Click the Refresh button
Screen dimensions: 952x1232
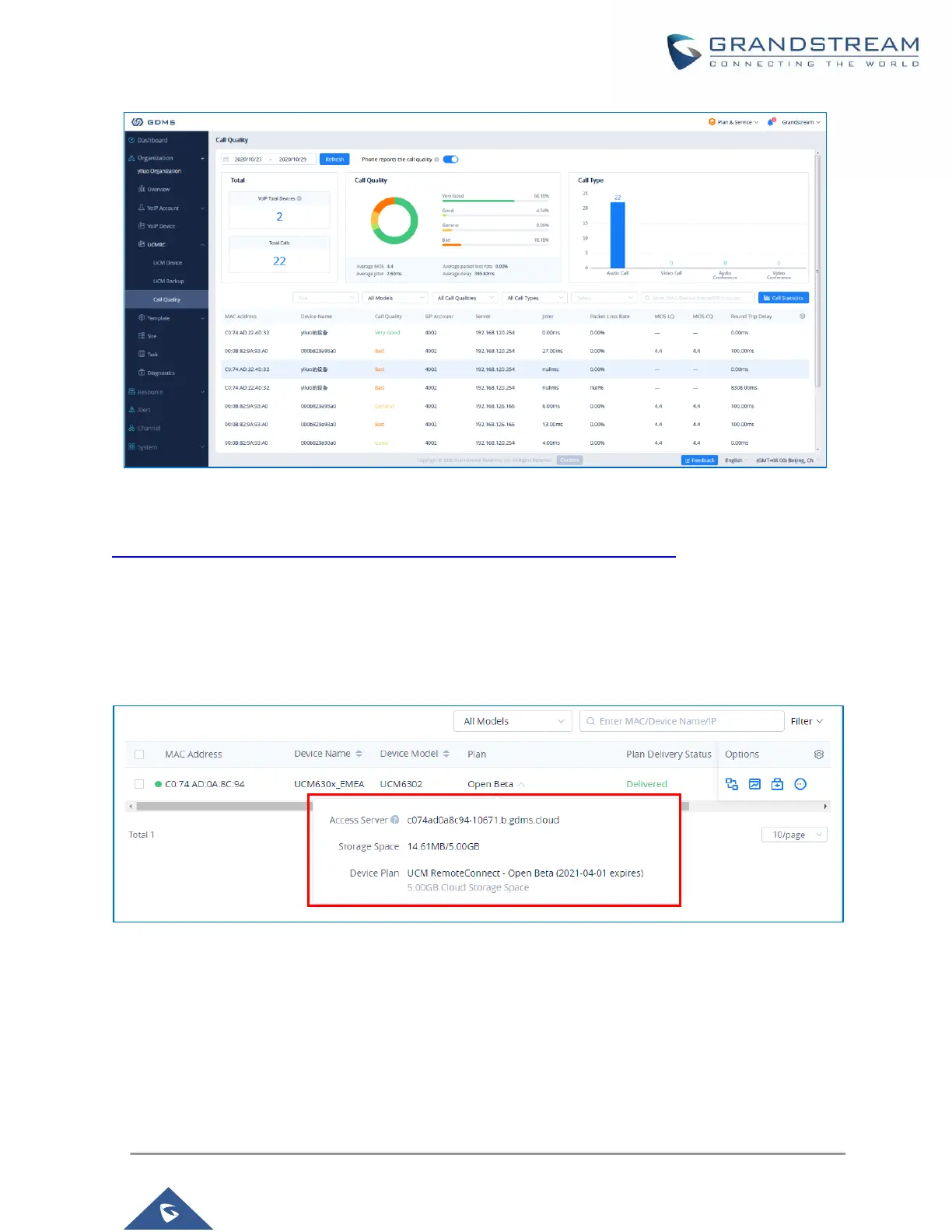point(334,159)
